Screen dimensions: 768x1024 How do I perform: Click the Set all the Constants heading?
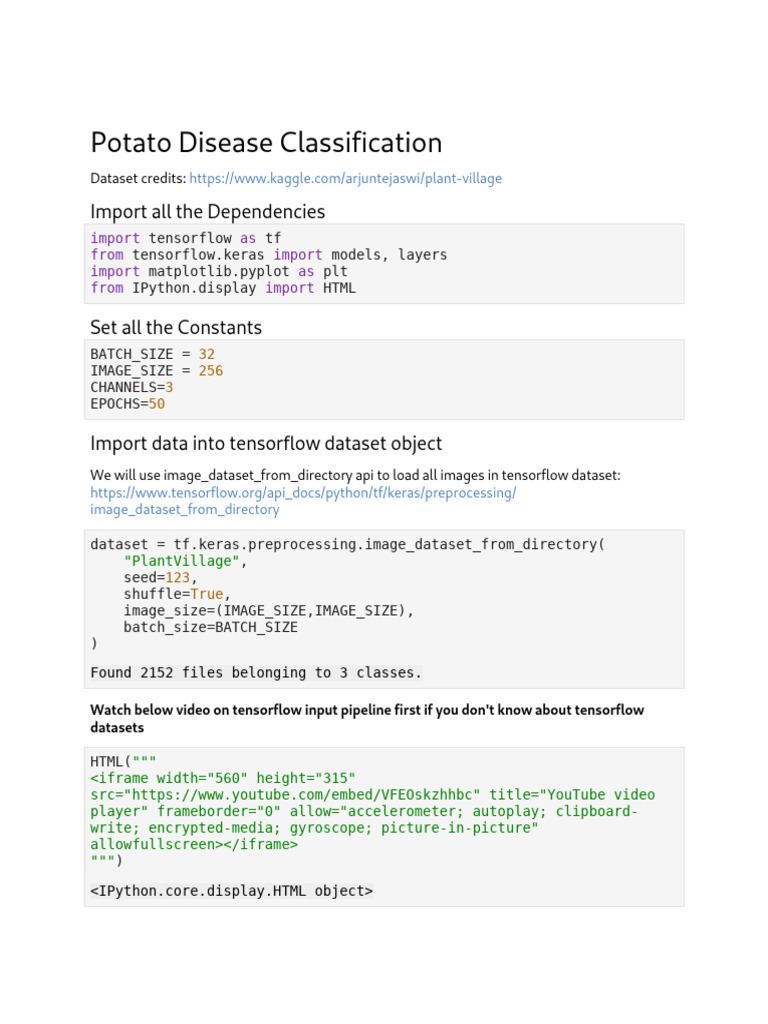(176, 328)
